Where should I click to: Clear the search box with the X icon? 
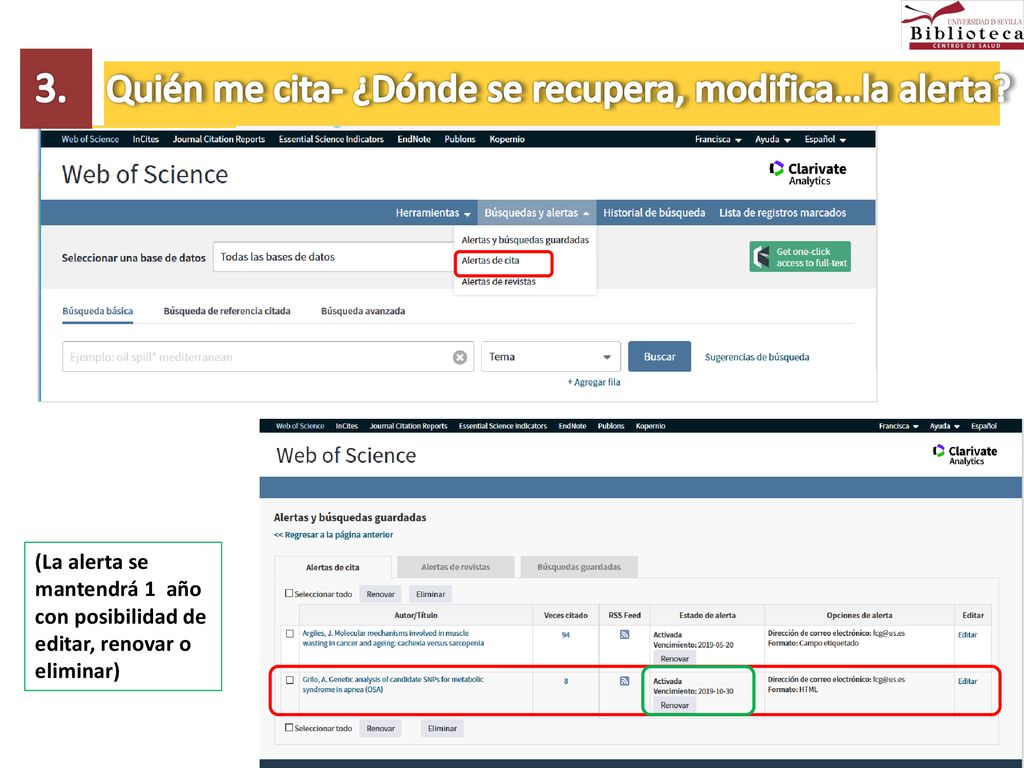pos(460,357)
